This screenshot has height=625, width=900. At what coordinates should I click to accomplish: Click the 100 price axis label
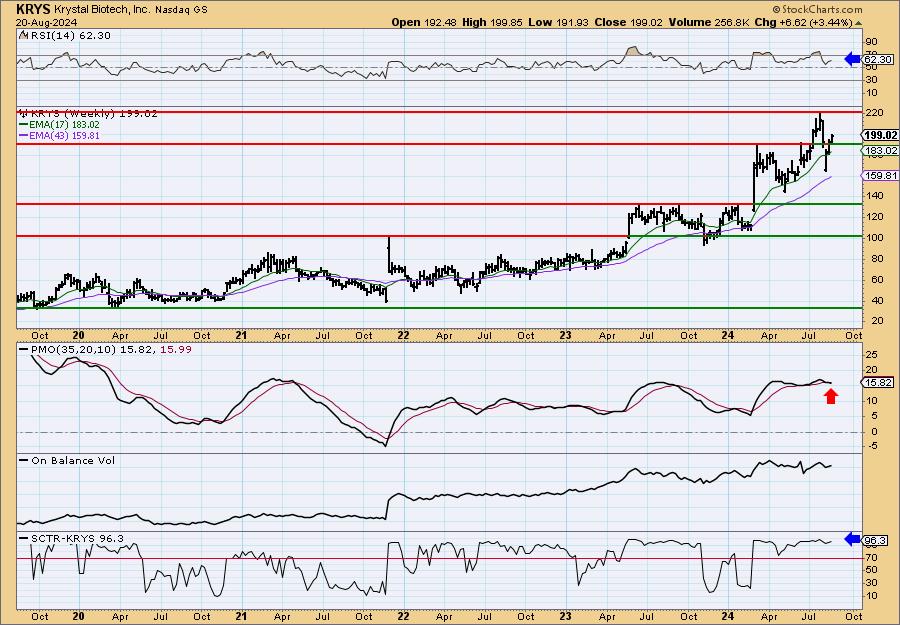[x=875, y=238]
